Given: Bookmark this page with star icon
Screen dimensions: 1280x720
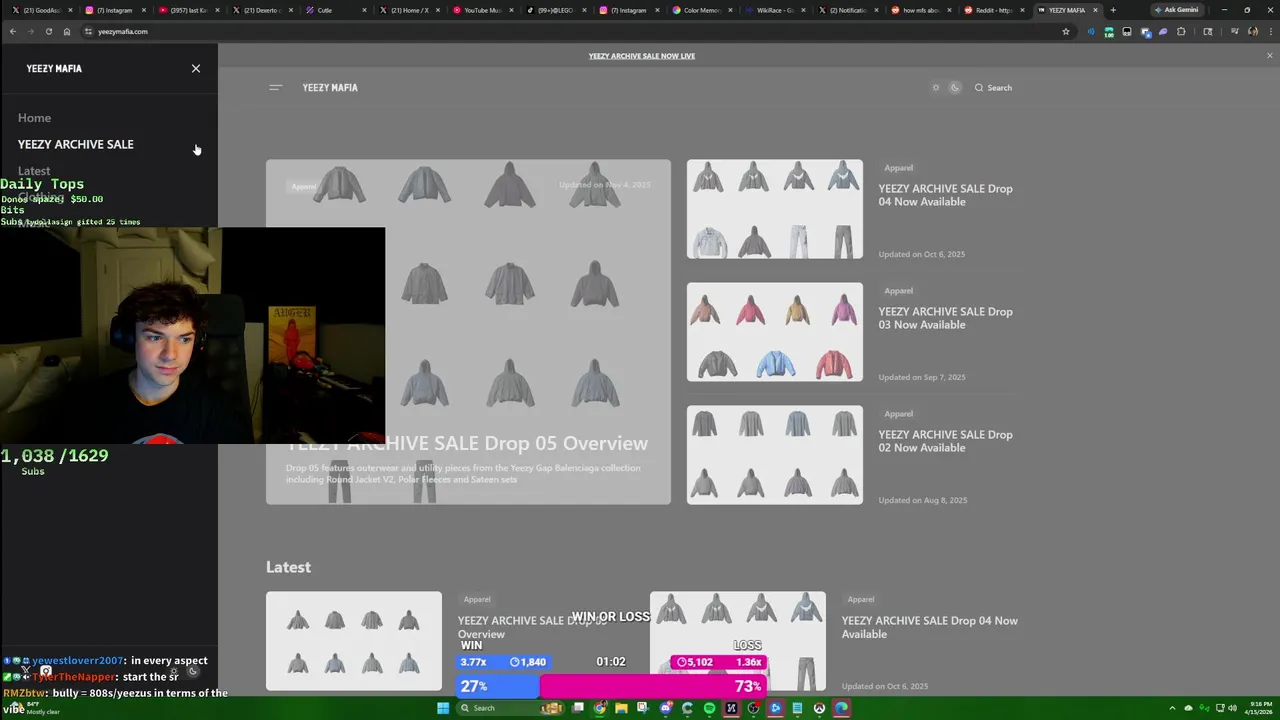Looking at the screenshot, I should [1066, 31].
